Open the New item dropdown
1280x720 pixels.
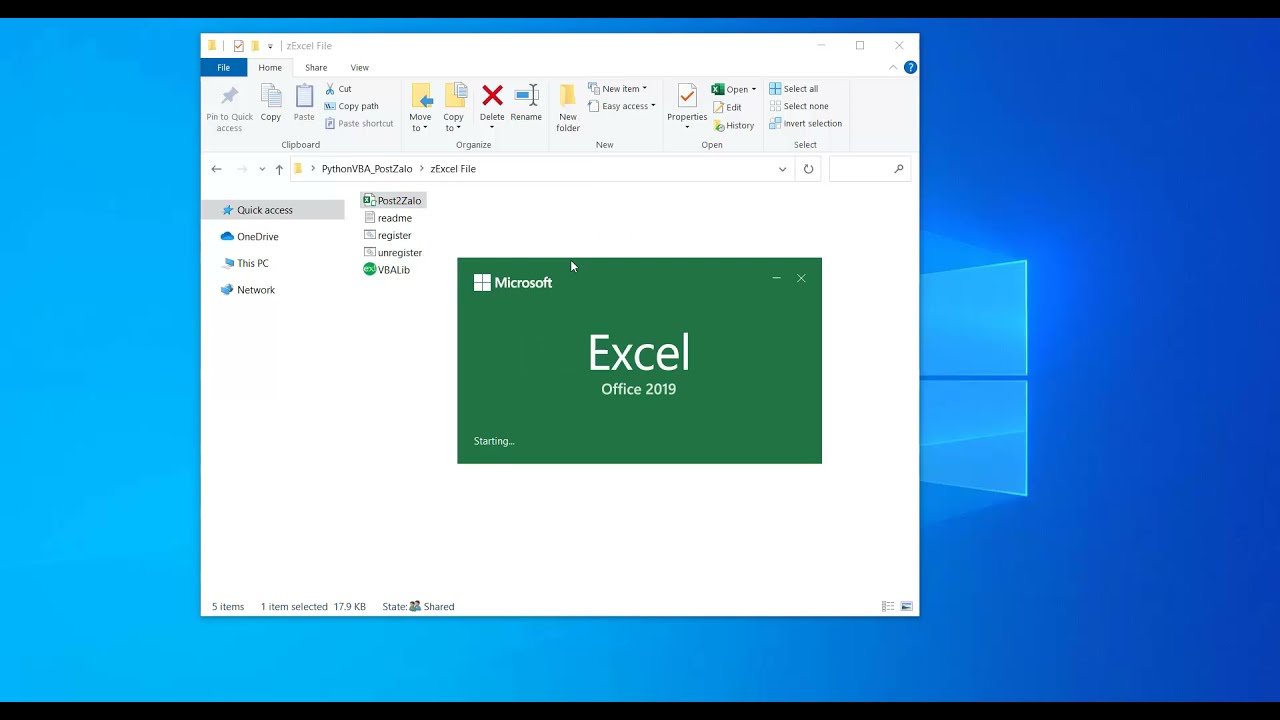click(618, 89)
